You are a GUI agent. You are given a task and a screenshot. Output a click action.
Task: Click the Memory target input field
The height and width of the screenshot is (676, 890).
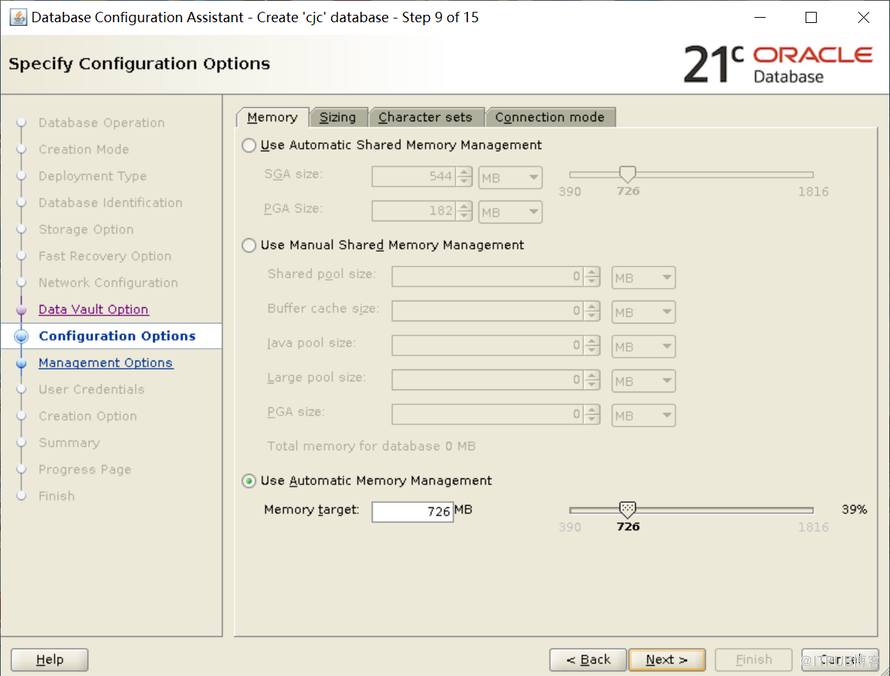click(x=412, y=511)
